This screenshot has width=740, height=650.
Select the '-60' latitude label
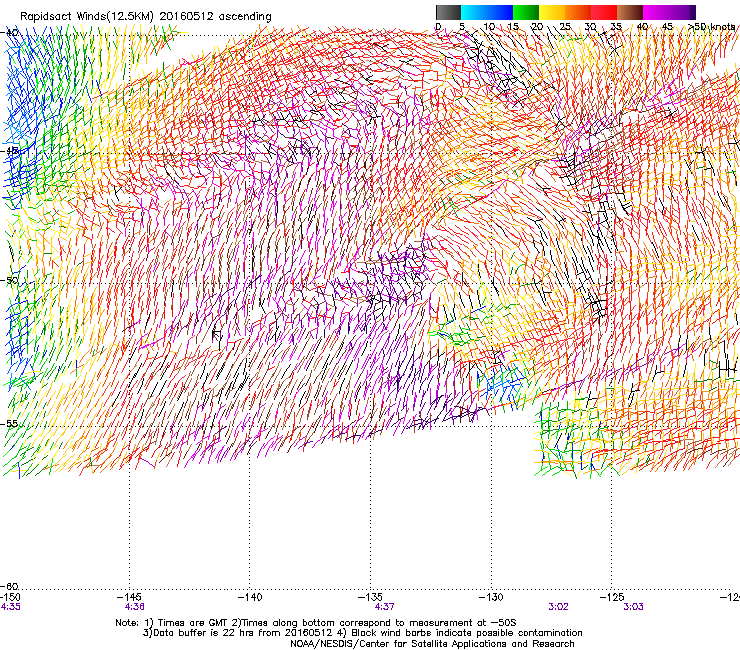[x=9, y=586]
